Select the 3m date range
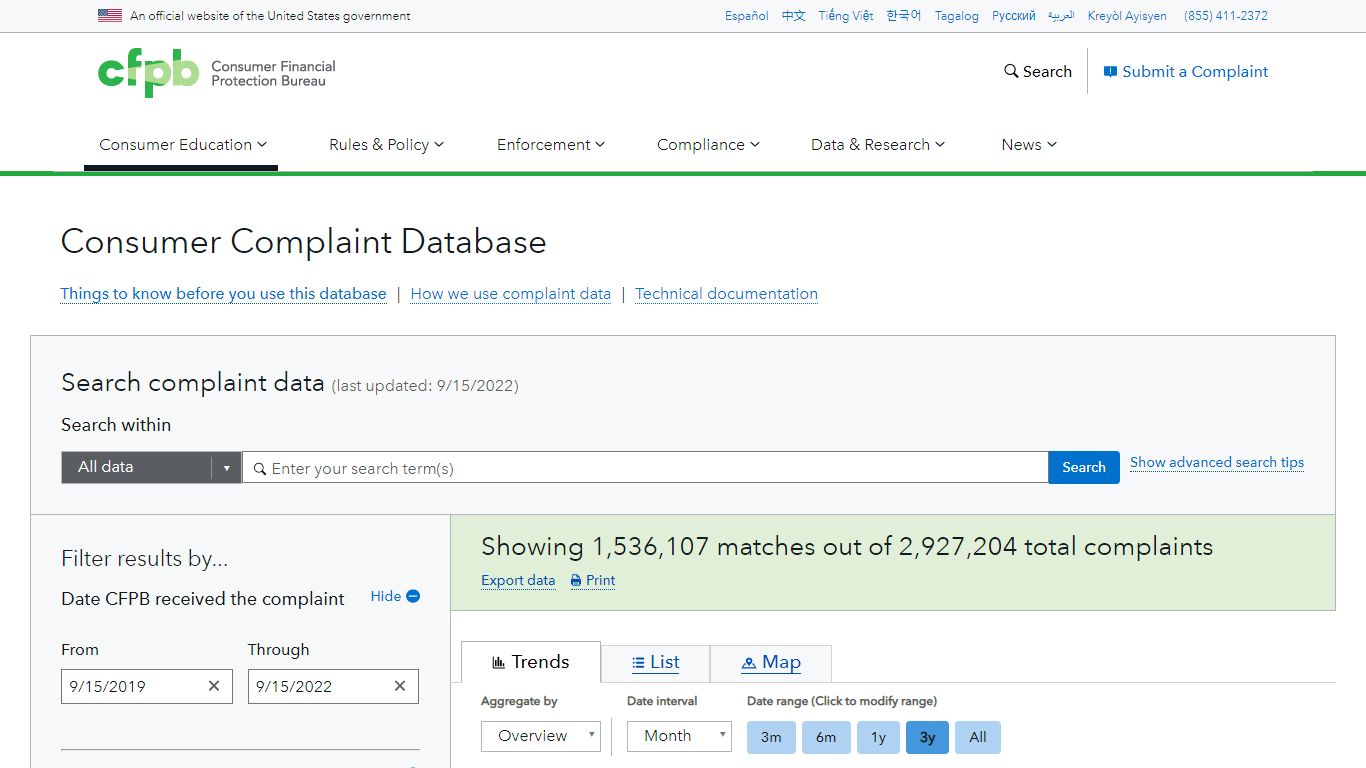1366x768 pixels. pos(771,737)
